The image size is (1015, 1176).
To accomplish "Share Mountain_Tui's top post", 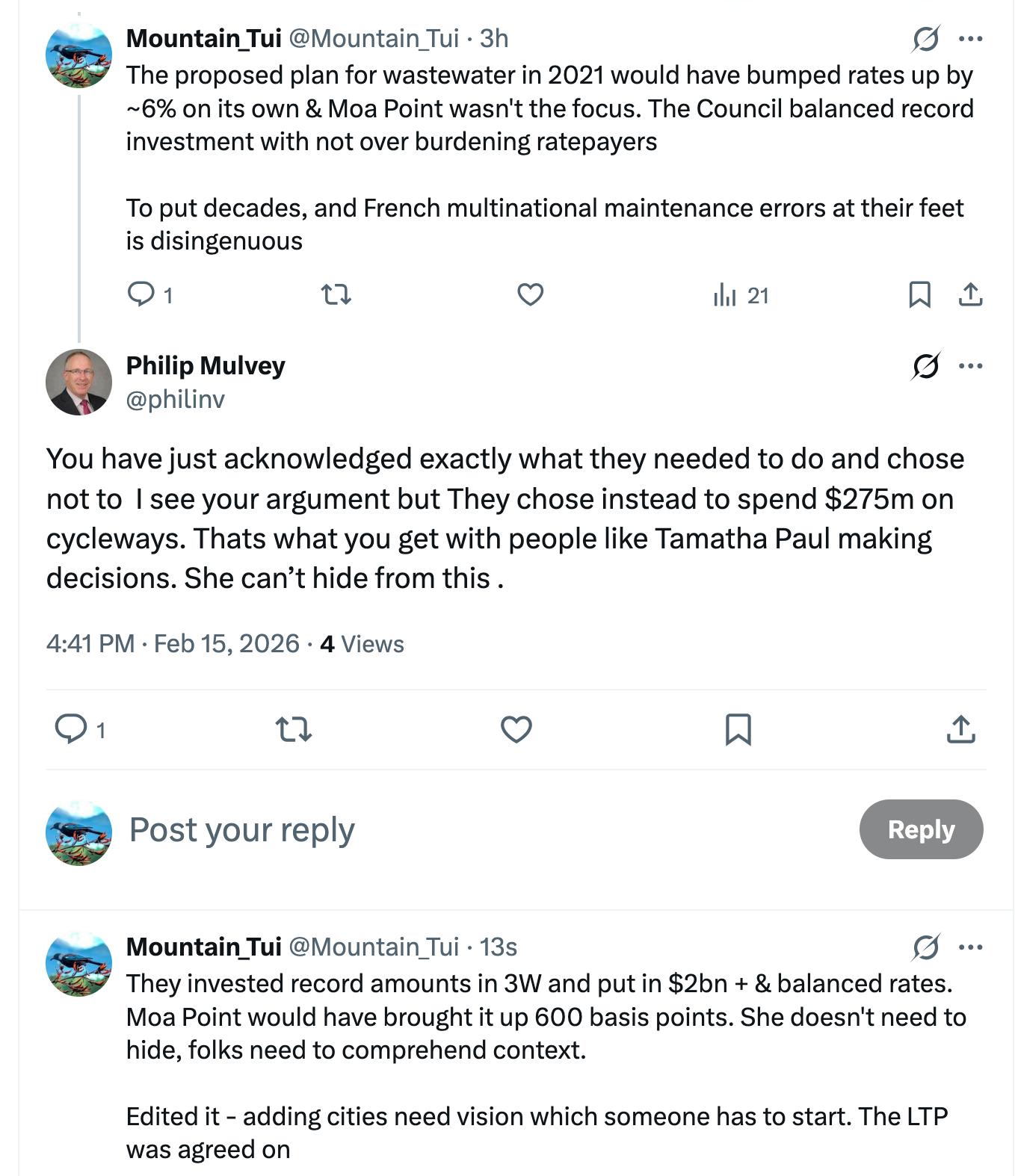I will [x=970, y=294].
